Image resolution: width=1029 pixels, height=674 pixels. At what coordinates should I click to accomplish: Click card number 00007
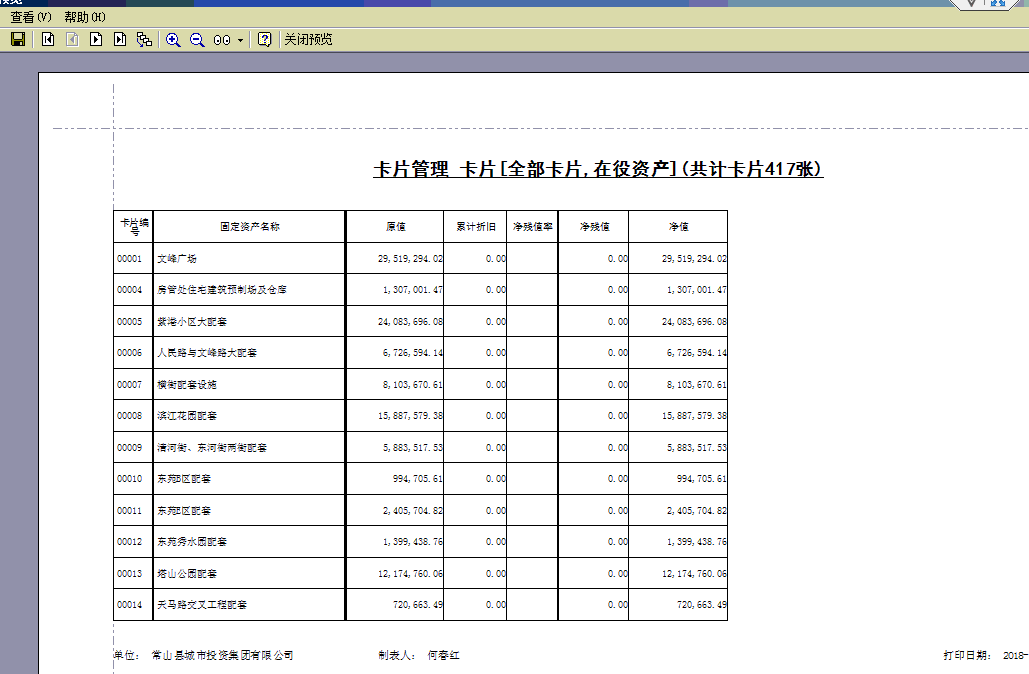pyautogui.click(x=129, y=385)
